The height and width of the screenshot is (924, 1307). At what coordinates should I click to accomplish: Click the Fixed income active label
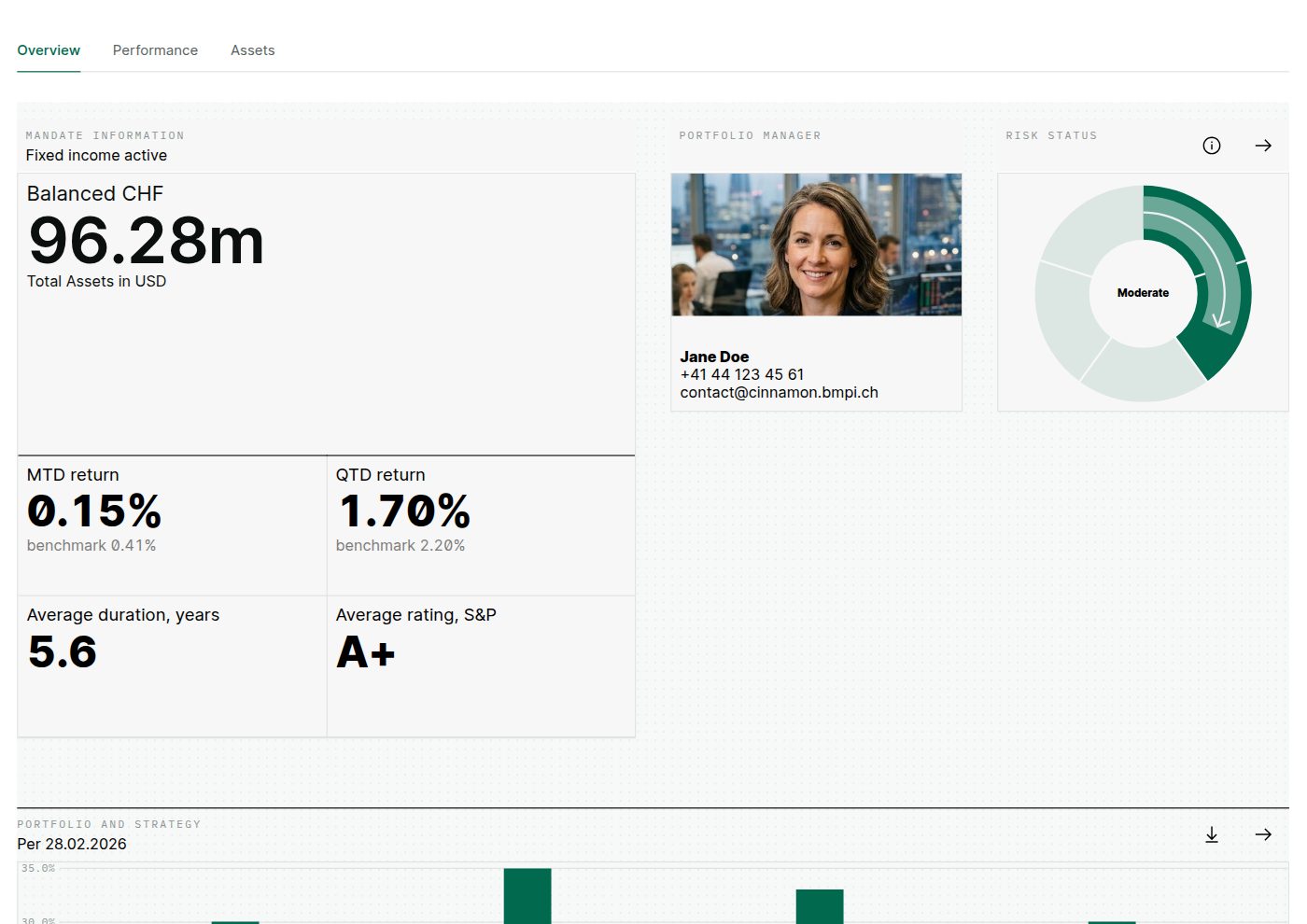click(x=96, y=155)
